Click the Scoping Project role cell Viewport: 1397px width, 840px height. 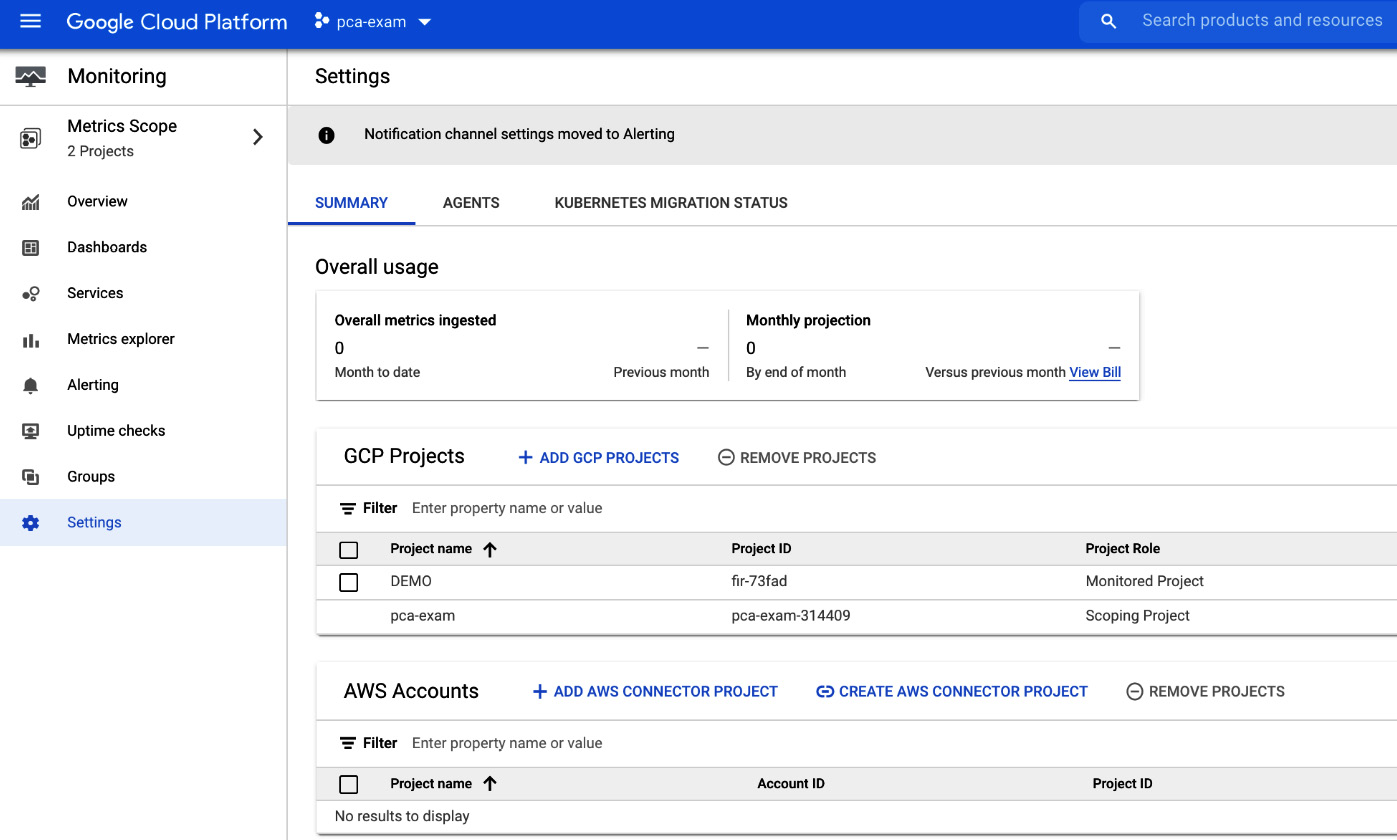(1138, 617)
